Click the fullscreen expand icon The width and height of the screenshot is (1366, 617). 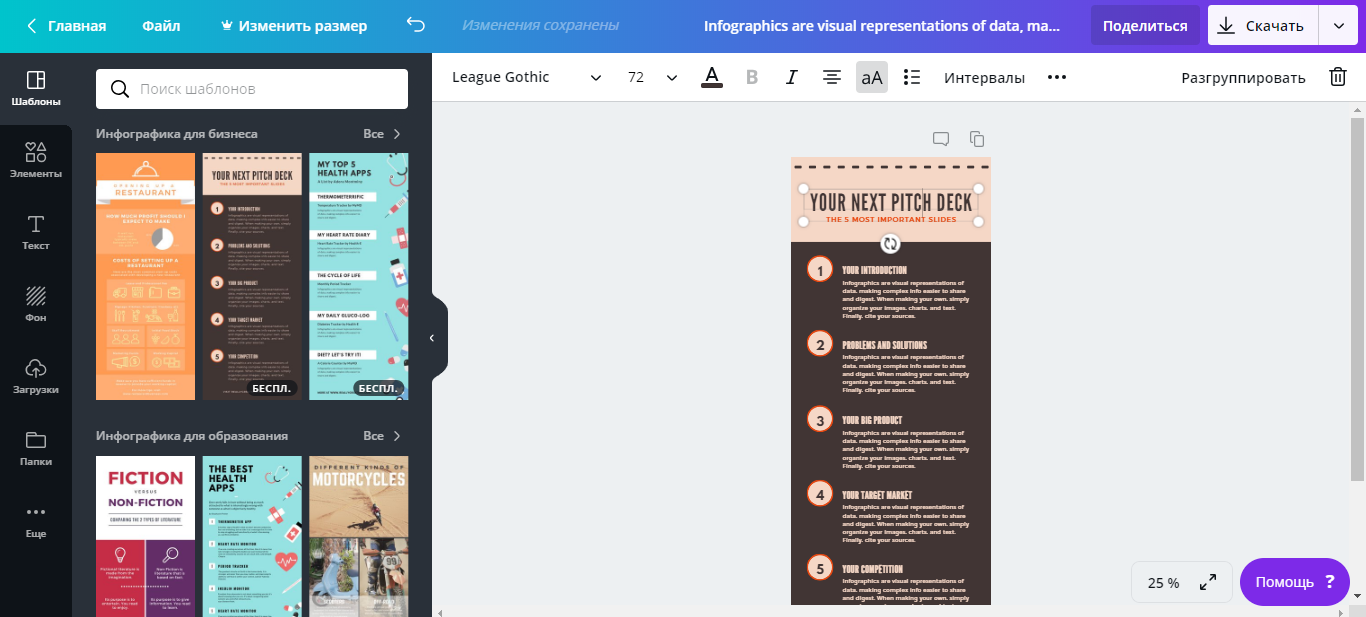(x=1208, y=582)
